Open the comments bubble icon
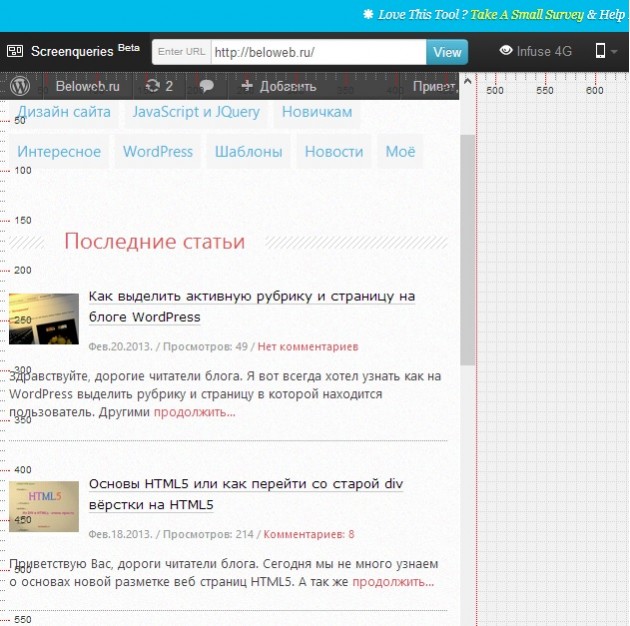 [x=206, y=87]
